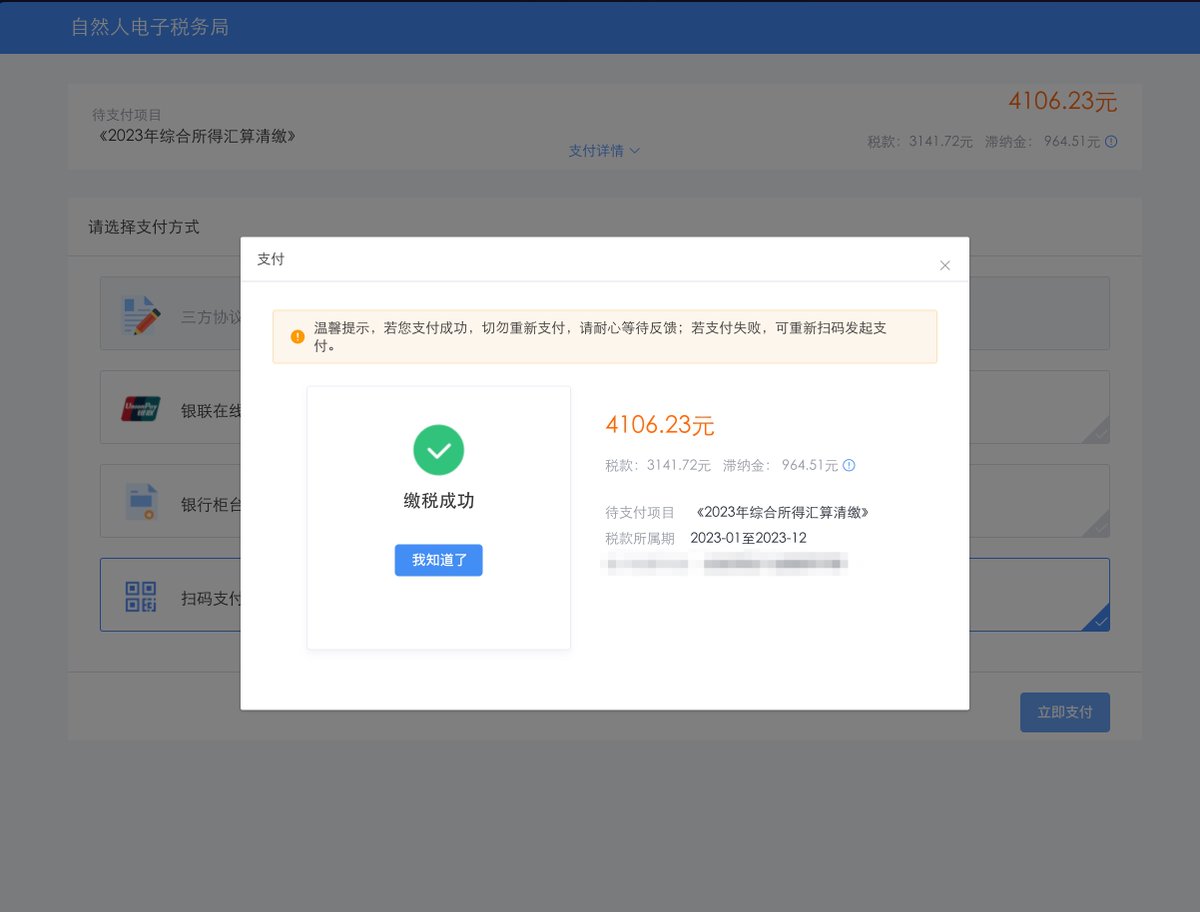This screenshot has width=1200, height=912.
Task: Click the 请选择支付方式 heading
Action: click(x=144, y=227)
